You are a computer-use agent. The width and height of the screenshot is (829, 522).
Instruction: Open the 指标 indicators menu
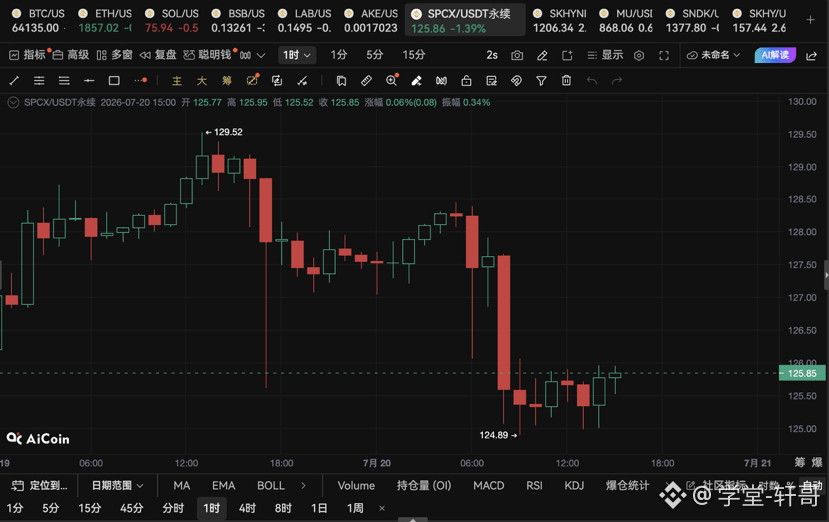click(x=29, y=54)
